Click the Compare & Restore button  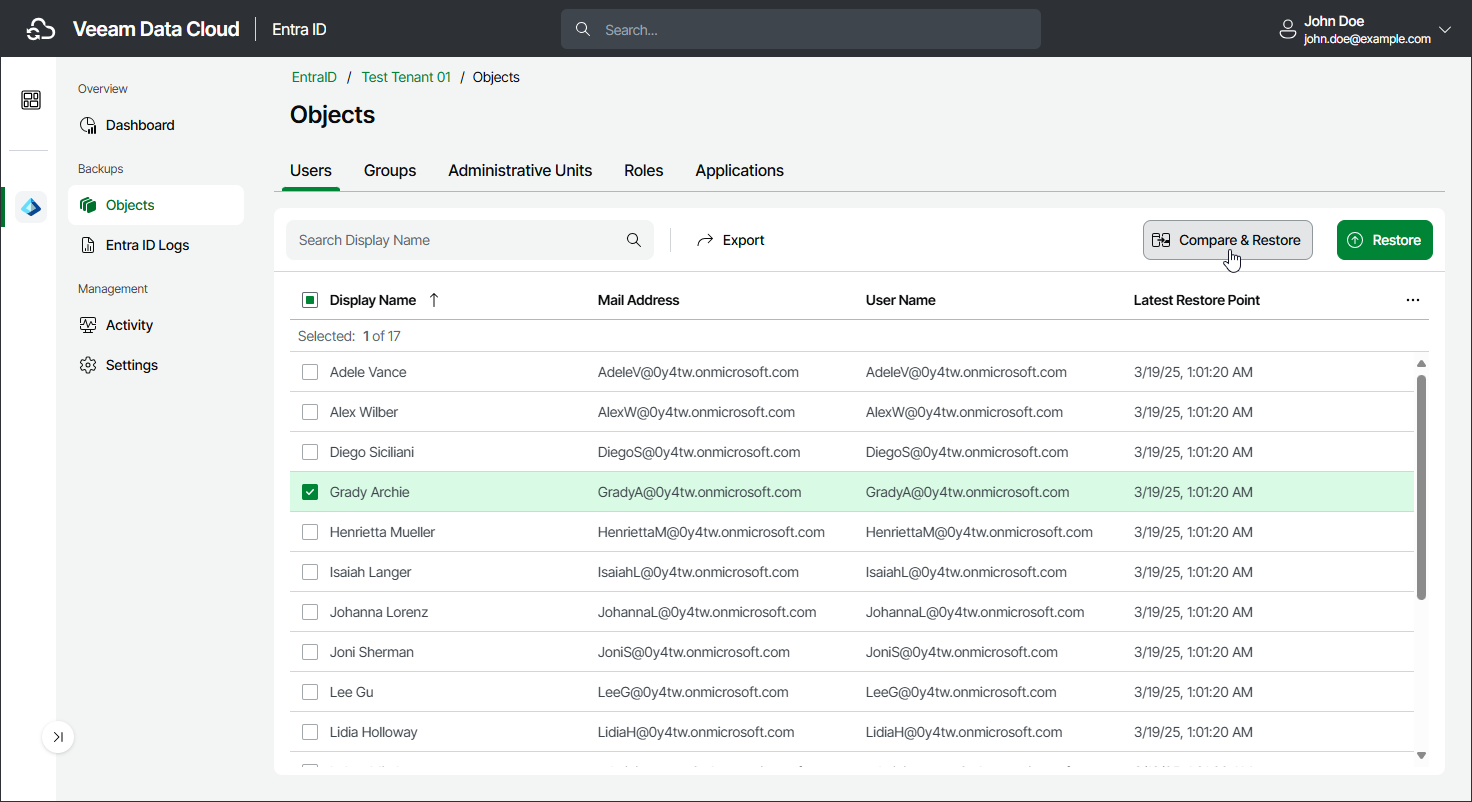[x=1228, y=240]
